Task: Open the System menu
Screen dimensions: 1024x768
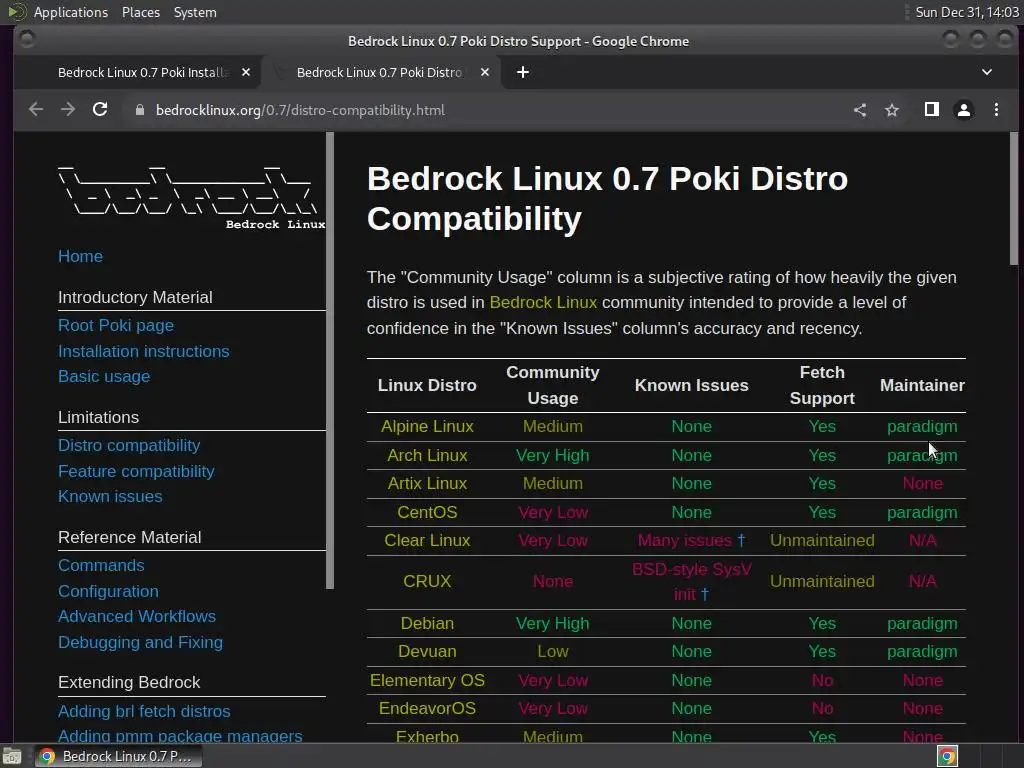Action: tap(195, 12)
